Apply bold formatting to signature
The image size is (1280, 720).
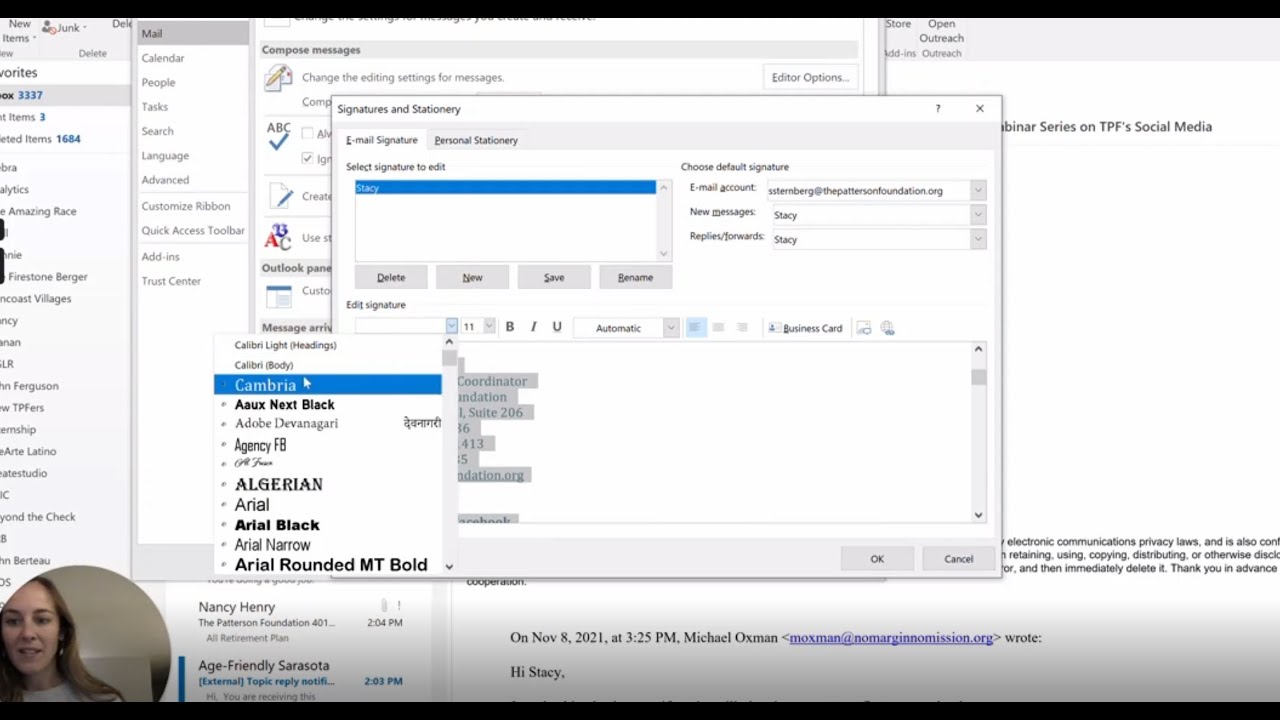(510, 327)
